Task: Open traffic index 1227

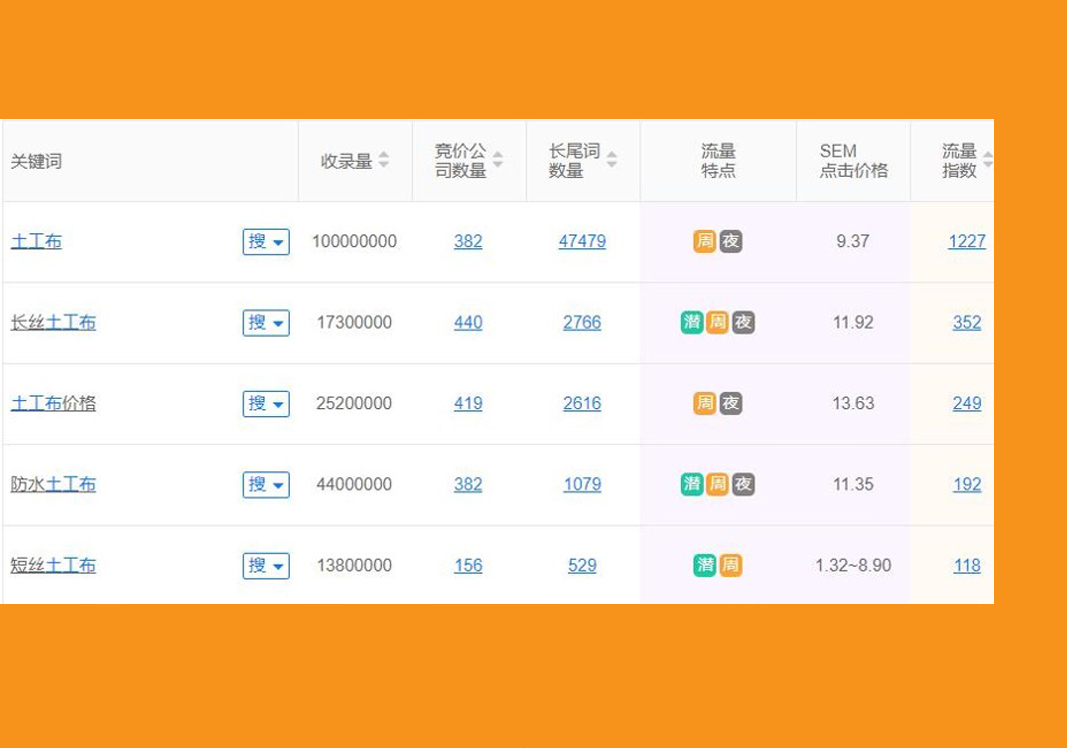Action: click(x=967, y=241)
